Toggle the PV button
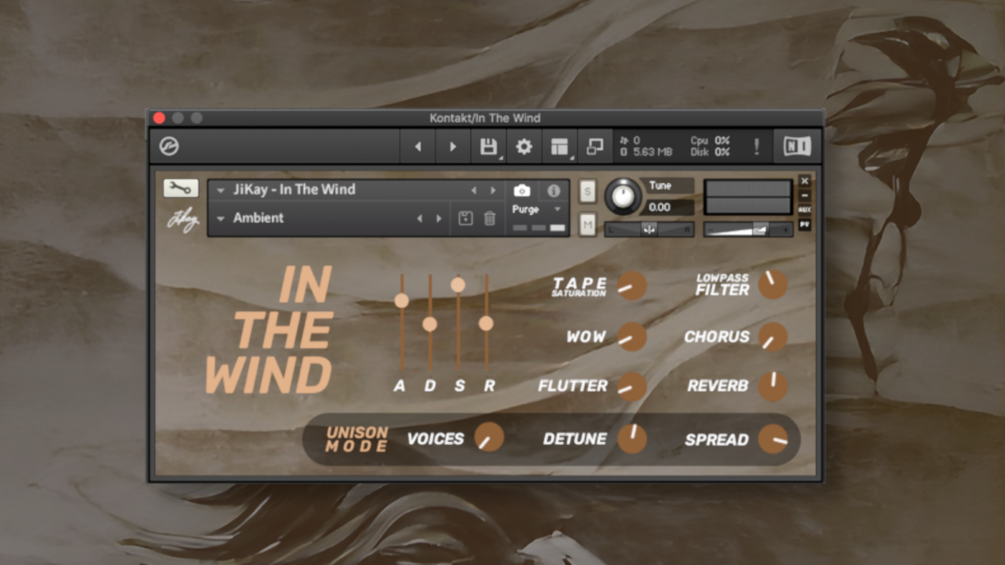This screenshot has width=1005, height=565. tap(804, 225)
